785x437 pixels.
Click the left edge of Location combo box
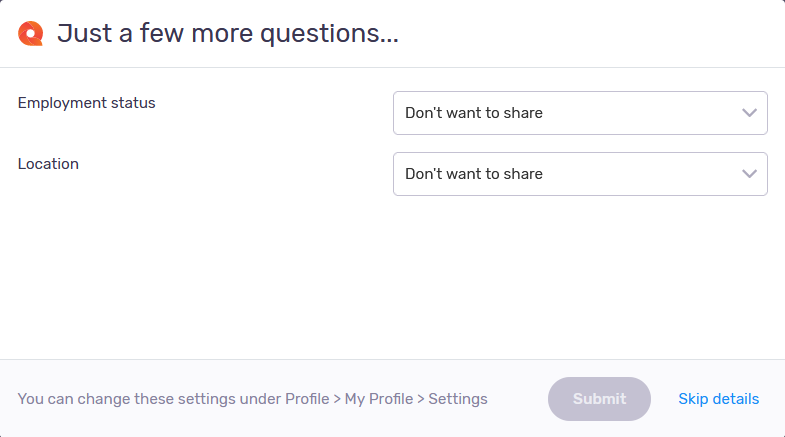398,174
